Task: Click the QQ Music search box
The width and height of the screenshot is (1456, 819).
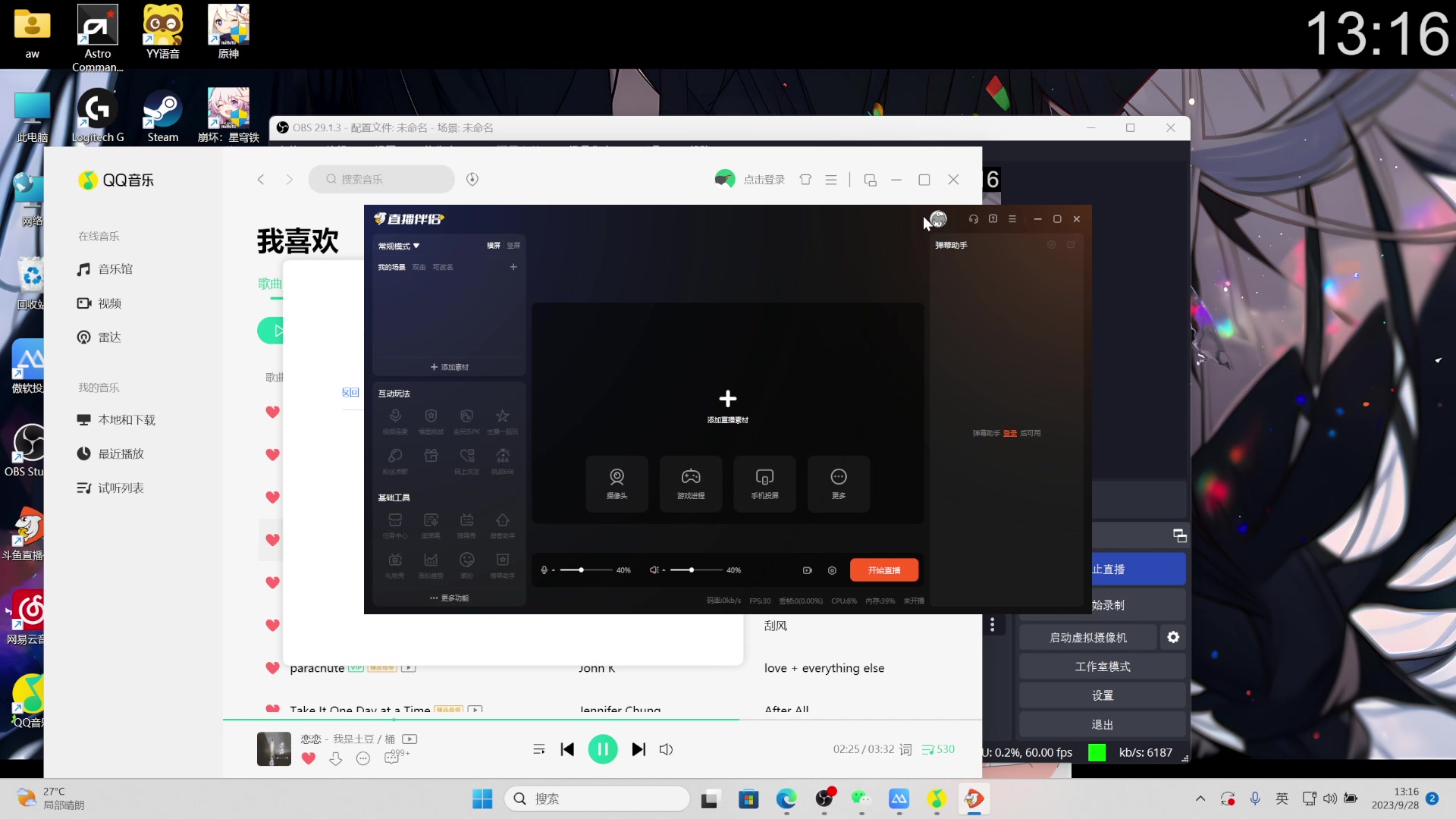Action: click(x=381, y=180)
